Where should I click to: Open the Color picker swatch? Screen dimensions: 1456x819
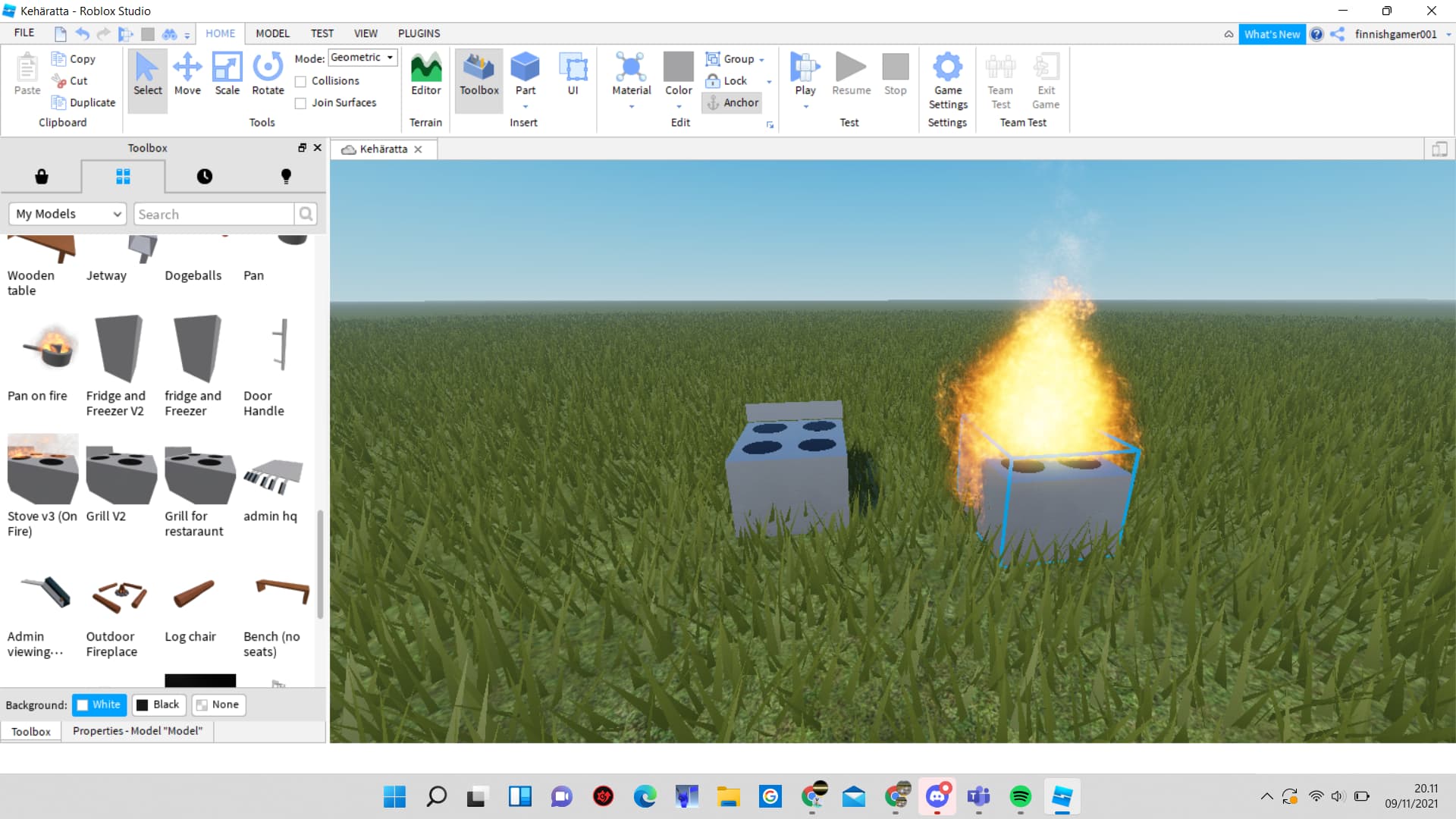(678, 68)
